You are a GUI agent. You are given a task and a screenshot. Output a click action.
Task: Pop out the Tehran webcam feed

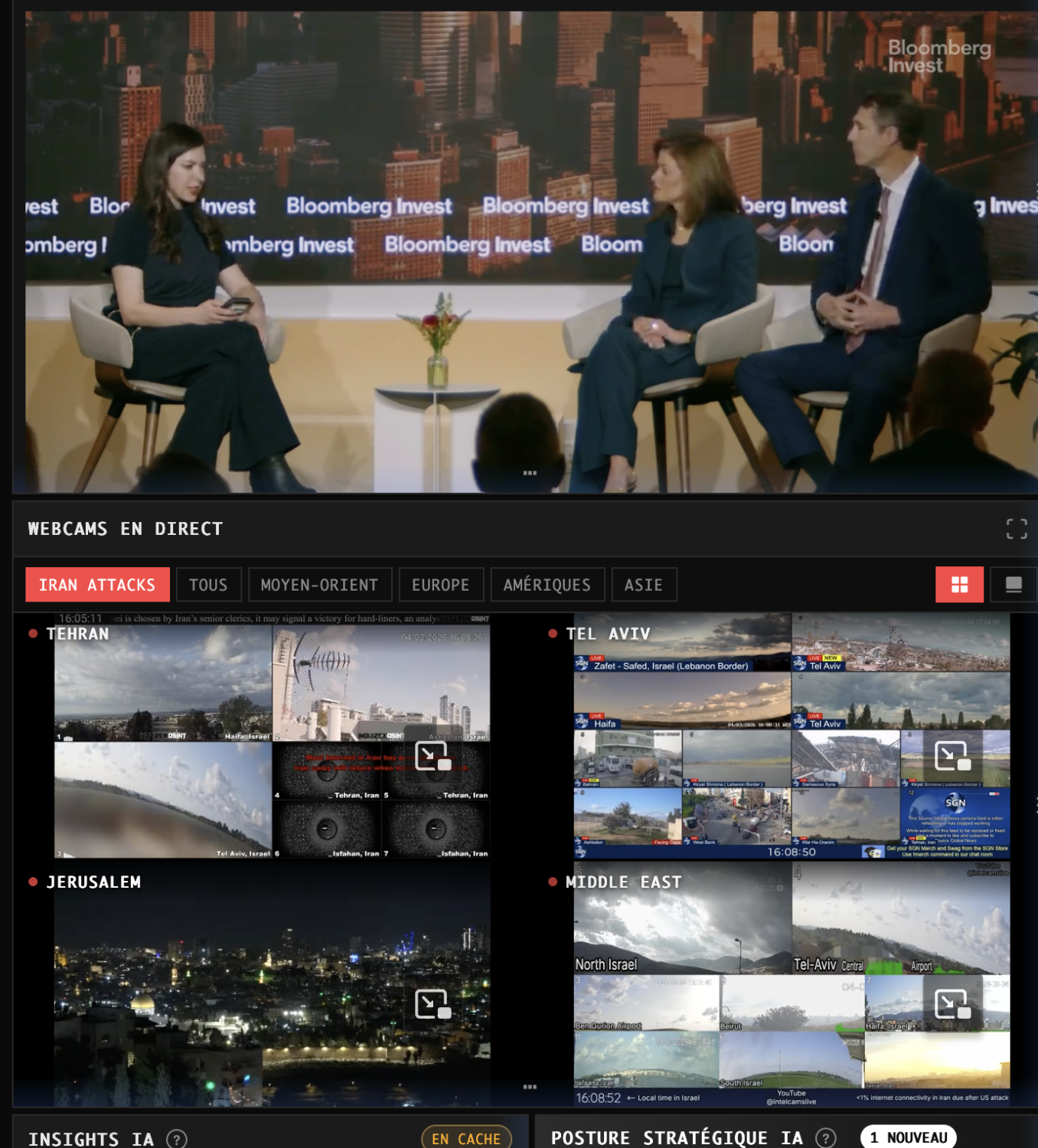point(432,756)
